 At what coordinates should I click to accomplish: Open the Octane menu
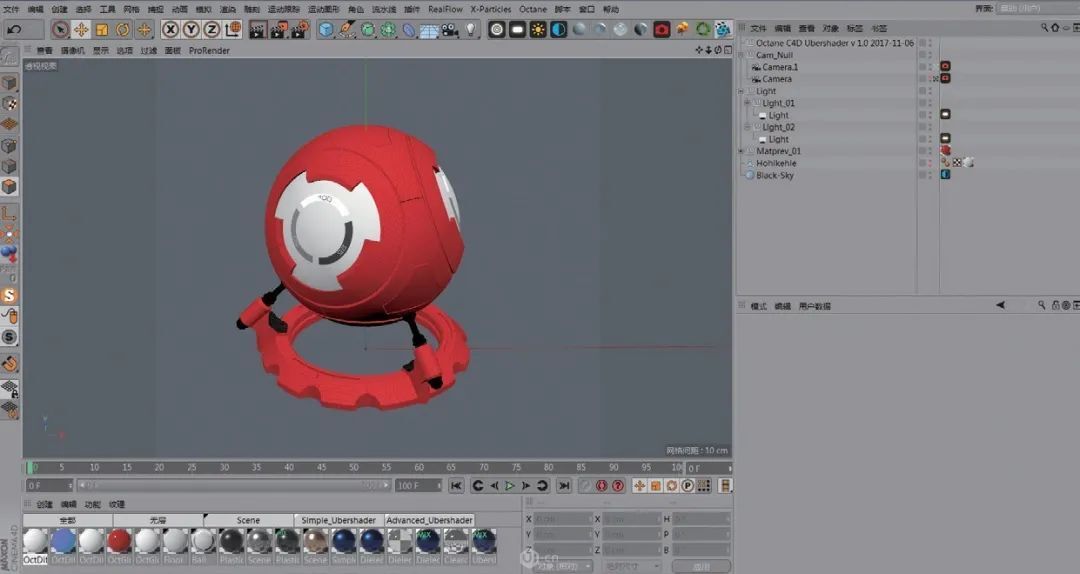point(532,9)
